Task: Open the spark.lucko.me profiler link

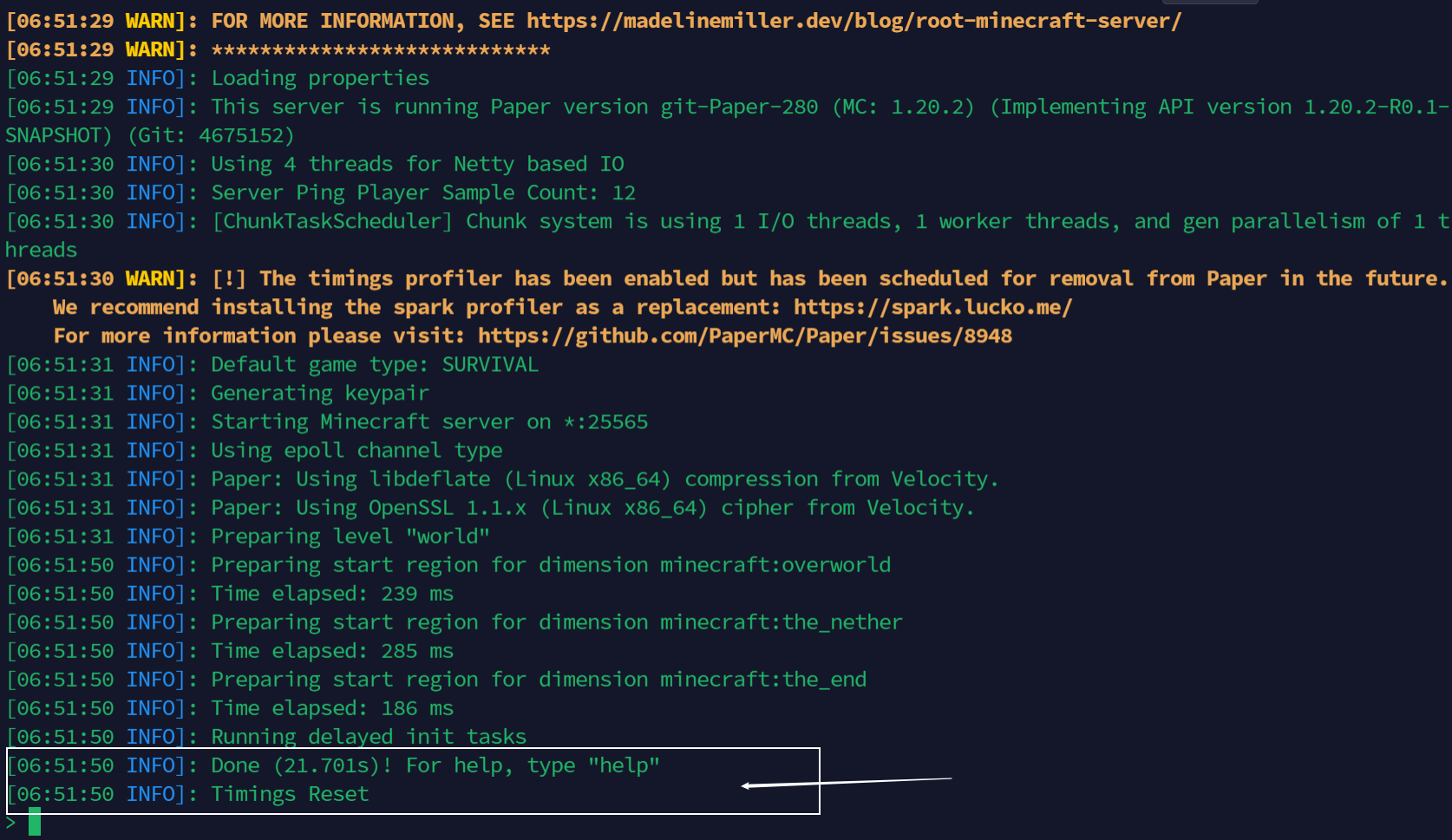Action: (932, 307)
